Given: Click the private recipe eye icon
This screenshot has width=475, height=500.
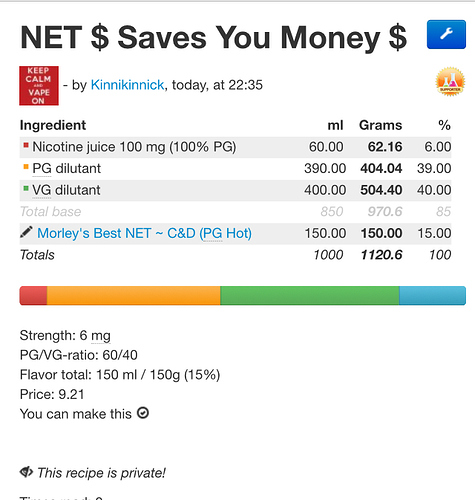Looking at the screenshot, I should tap(26, 472).
